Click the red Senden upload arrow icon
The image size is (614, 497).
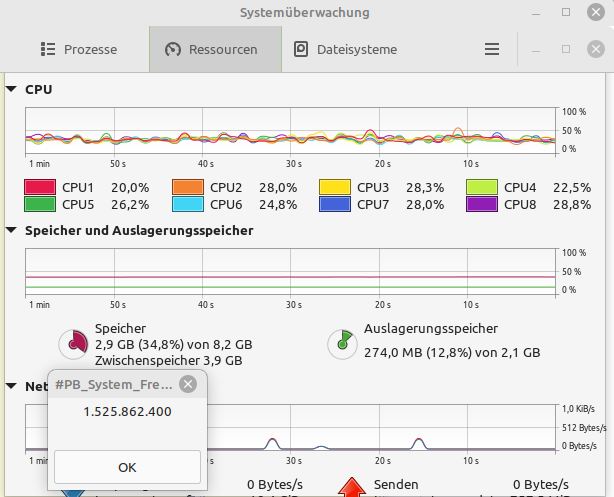[354, 488]
